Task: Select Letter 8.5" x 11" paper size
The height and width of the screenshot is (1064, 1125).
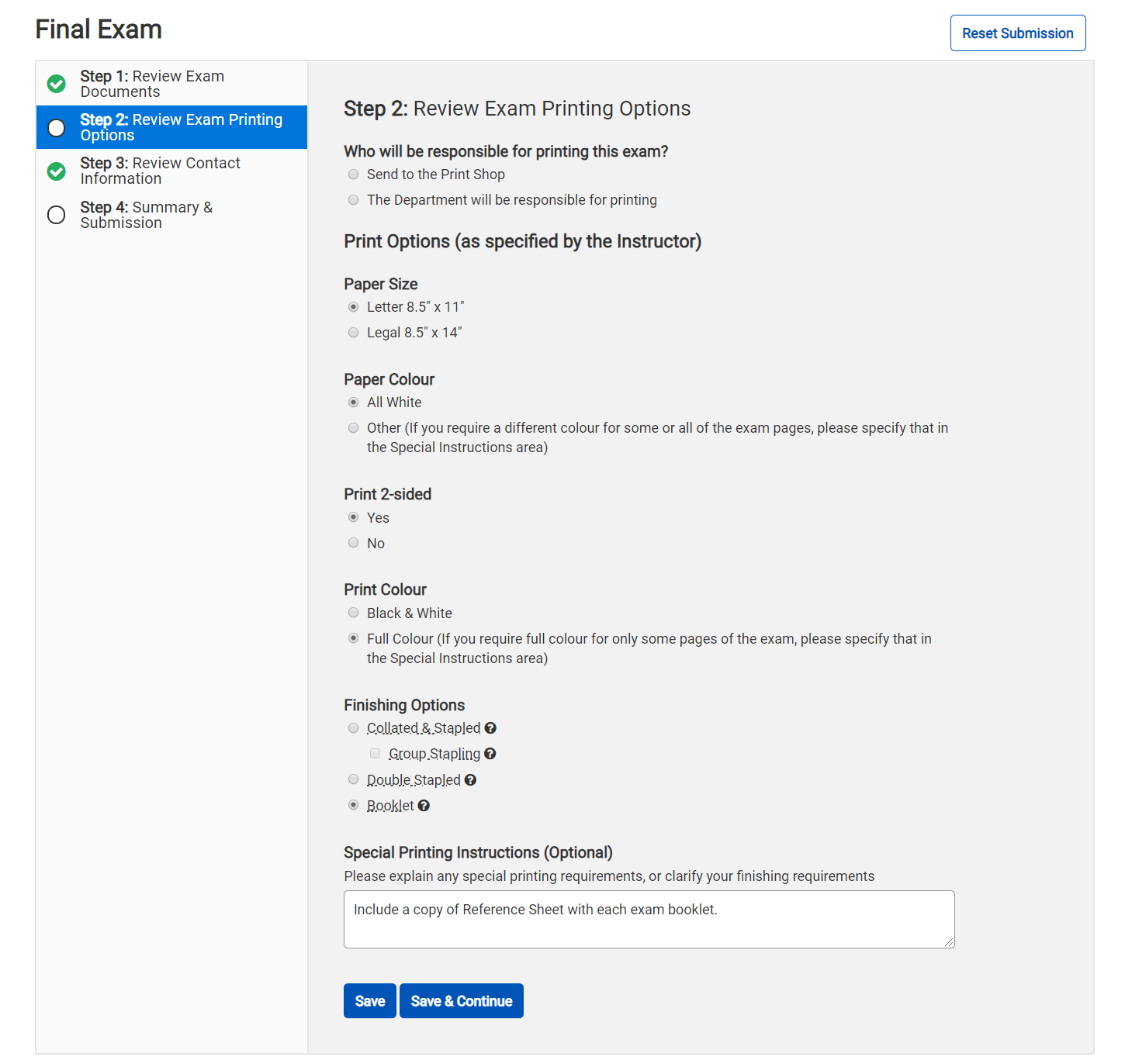Action: tap(354, 307)
